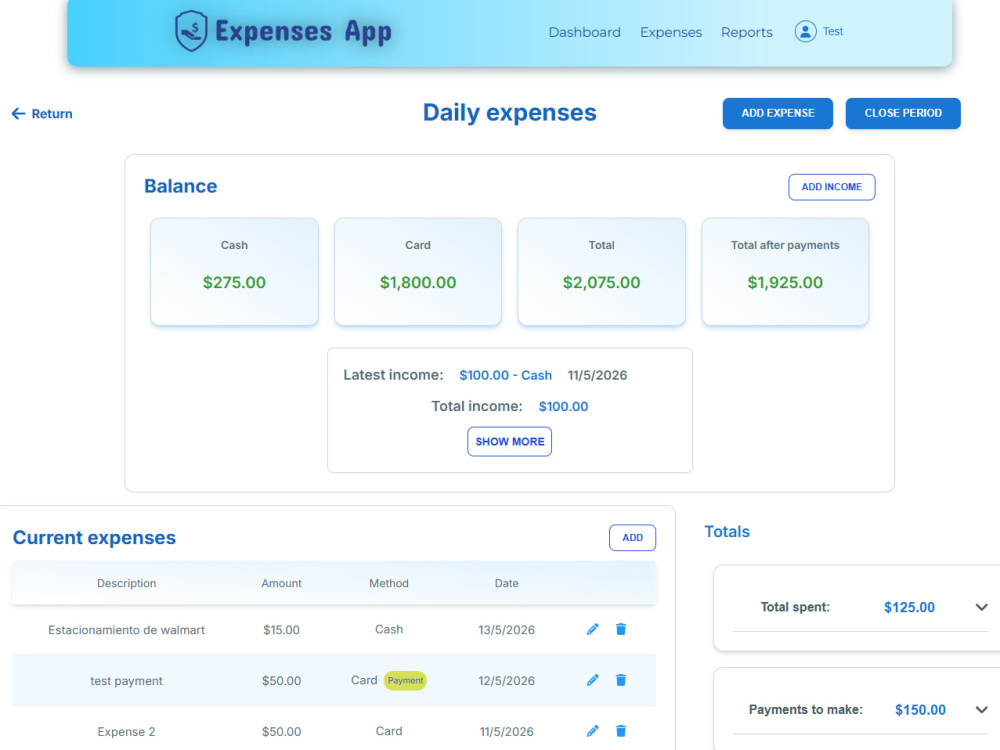Click the $1,925.00 amount
Image resolution: width=1000 pixels, height=750 pixels.
pyautogui.click(x=785, y=283)
